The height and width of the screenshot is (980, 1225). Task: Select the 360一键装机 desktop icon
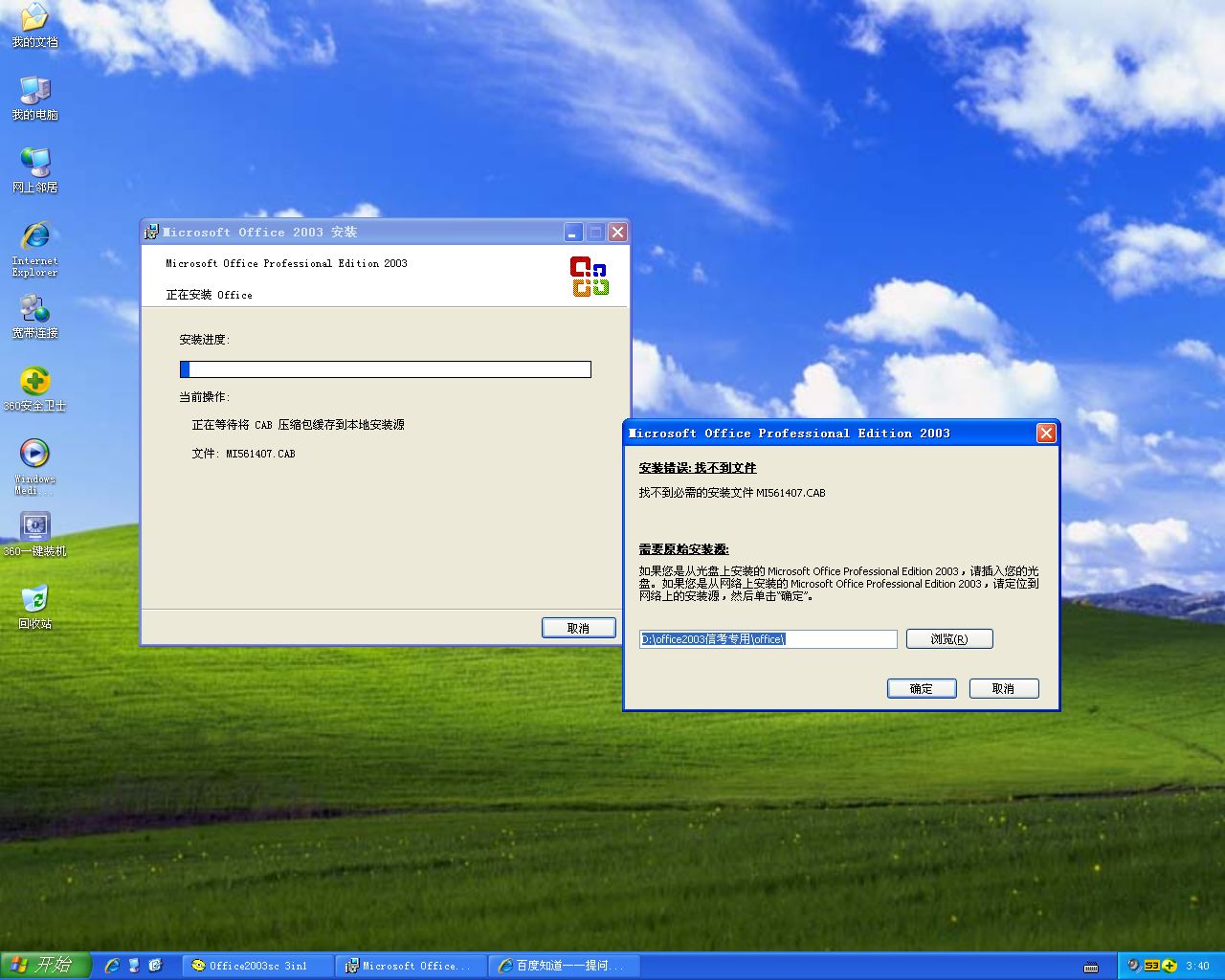[34, 535]
